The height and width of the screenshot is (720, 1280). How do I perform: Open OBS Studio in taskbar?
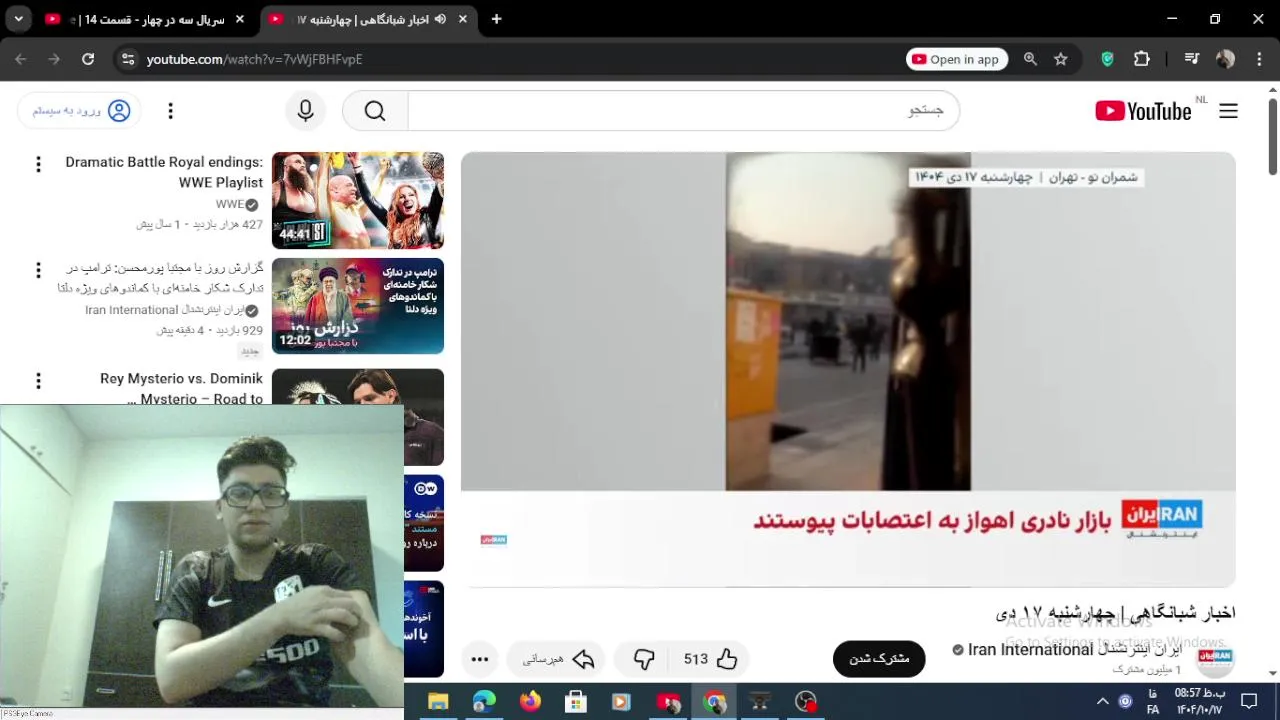(806, 702)
